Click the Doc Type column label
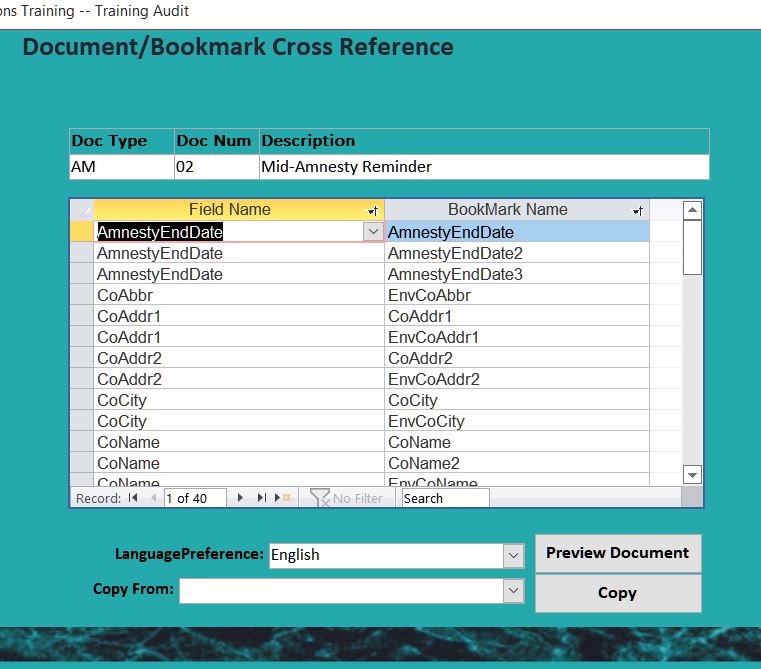 (109, 141)
